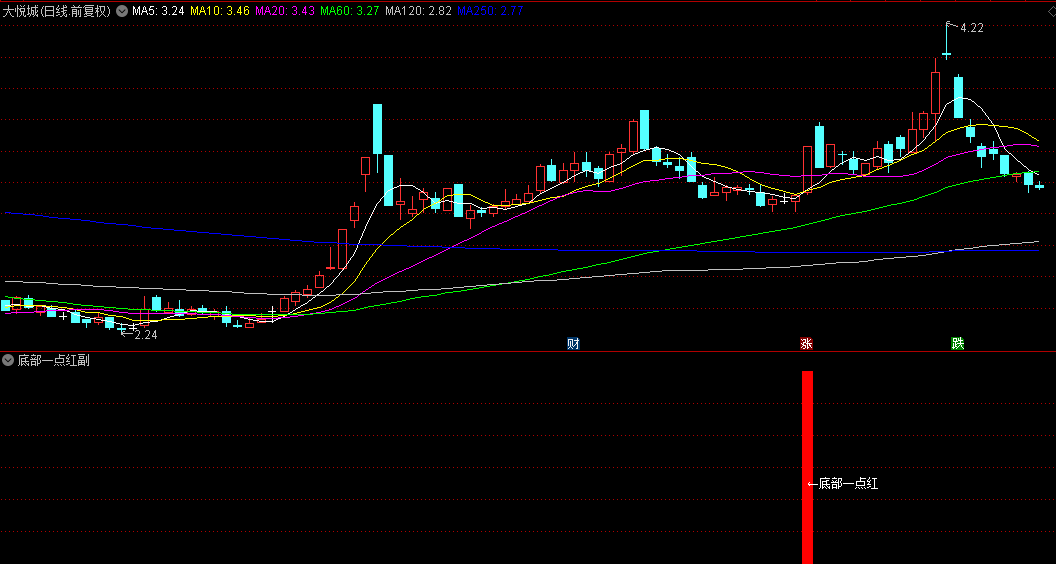
Task: Select the candlestick at the 4.22 high
Action: [x=946, y=40]
